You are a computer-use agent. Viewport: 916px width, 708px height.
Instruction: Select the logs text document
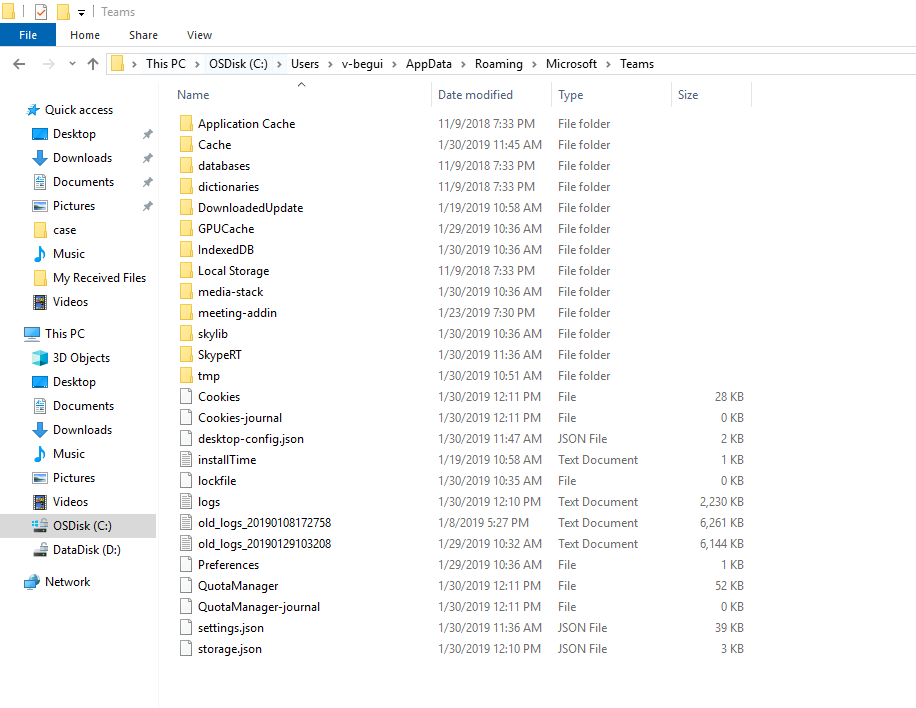[209, 502]
